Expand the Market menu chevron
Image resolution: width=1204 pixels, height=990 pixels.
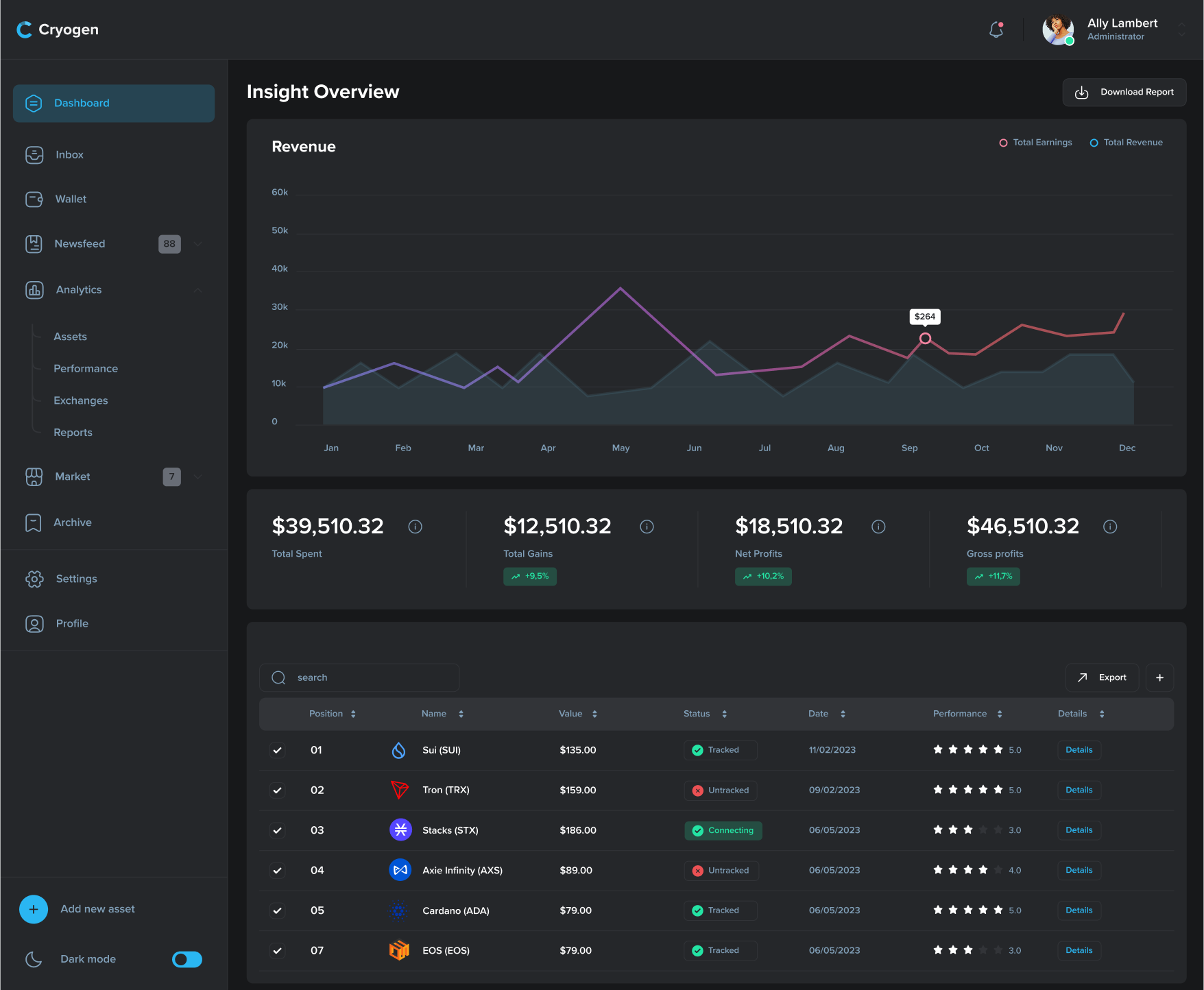[198, 476]
